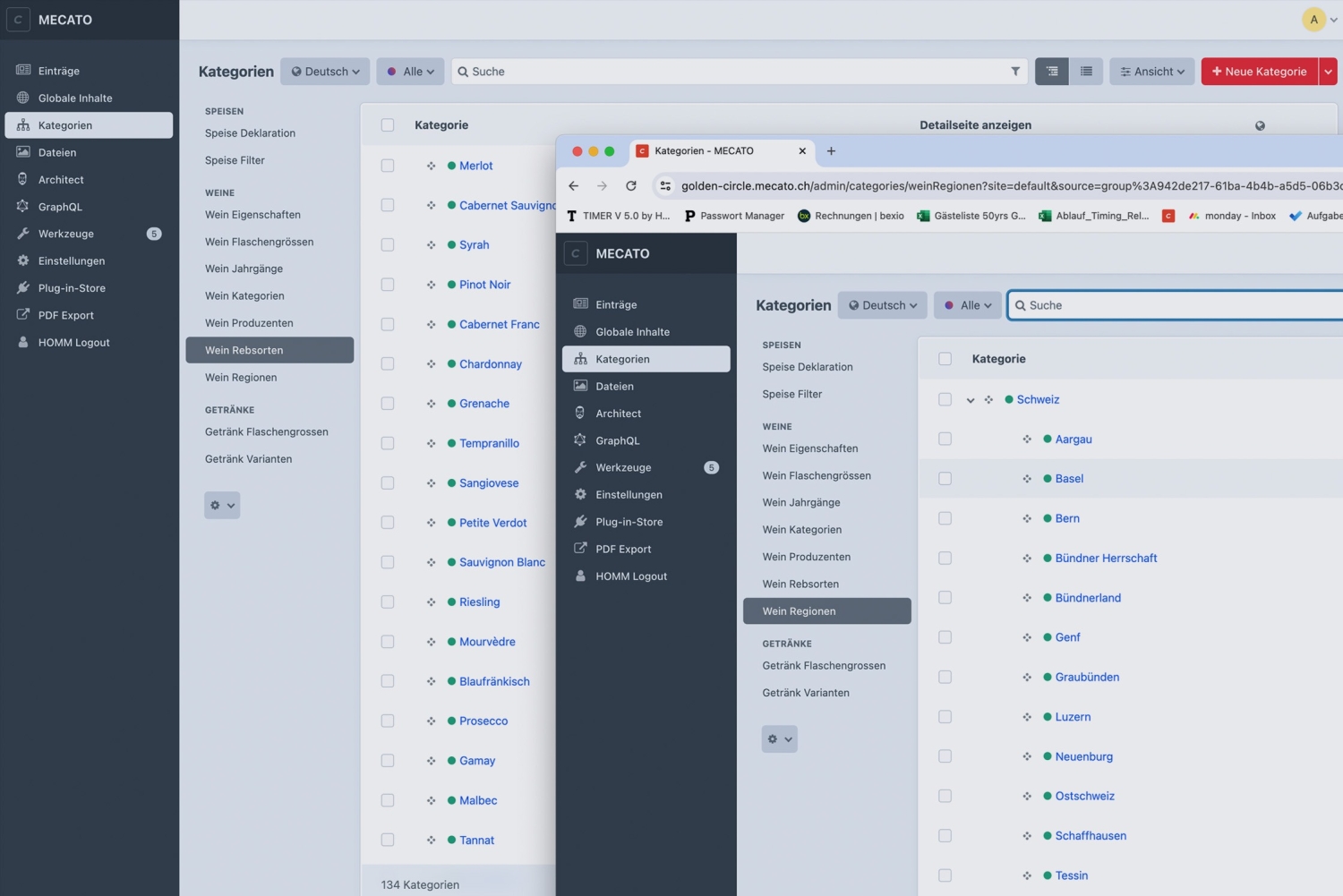Viewport: 1343px width, 896px height.
Task: Open the Alle status dropdown in background window
Action: (410, 72)
